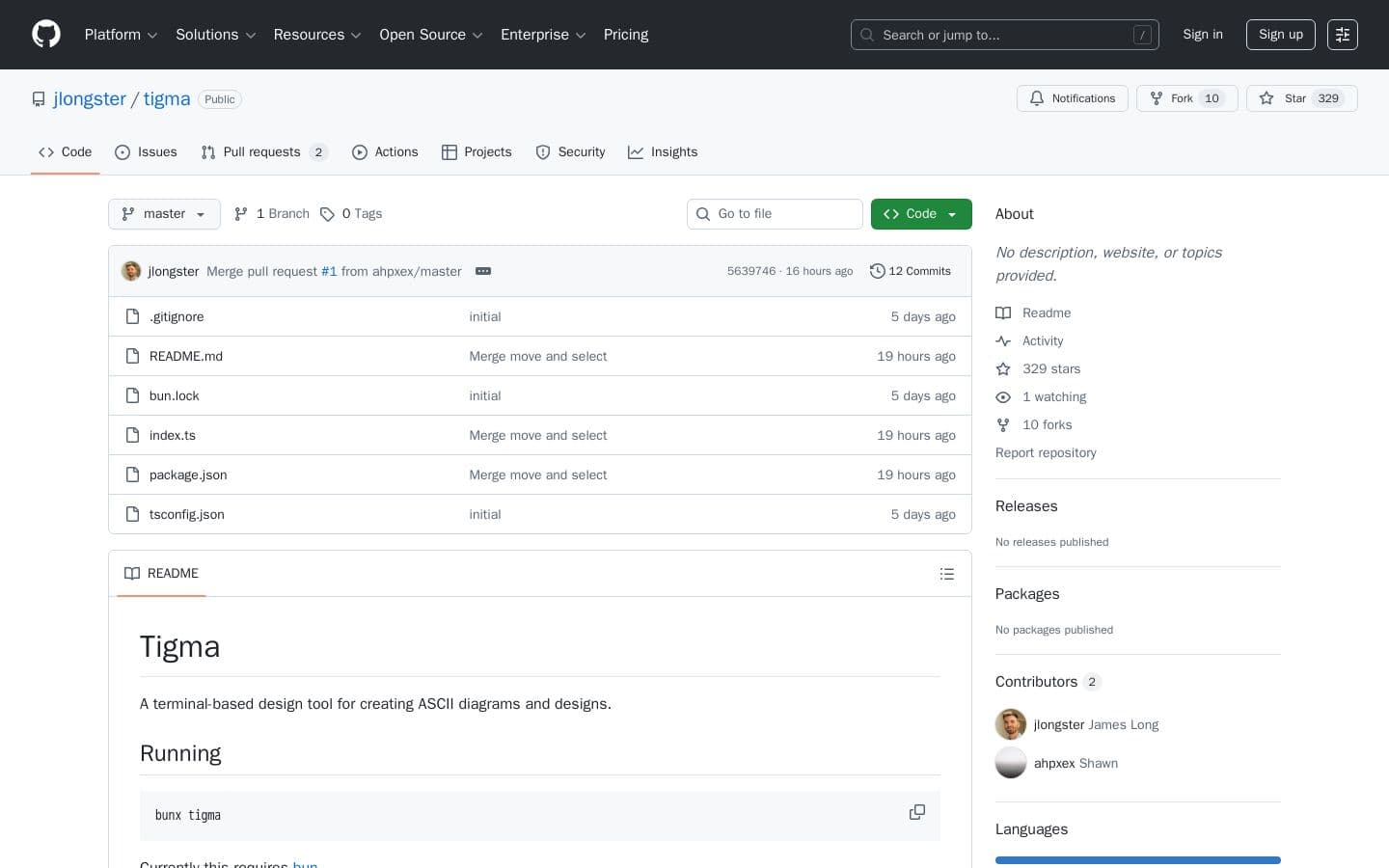The image size is (1389, 868).
Task: Click the pulse icon beside Activity
Action: point(1003,340)
